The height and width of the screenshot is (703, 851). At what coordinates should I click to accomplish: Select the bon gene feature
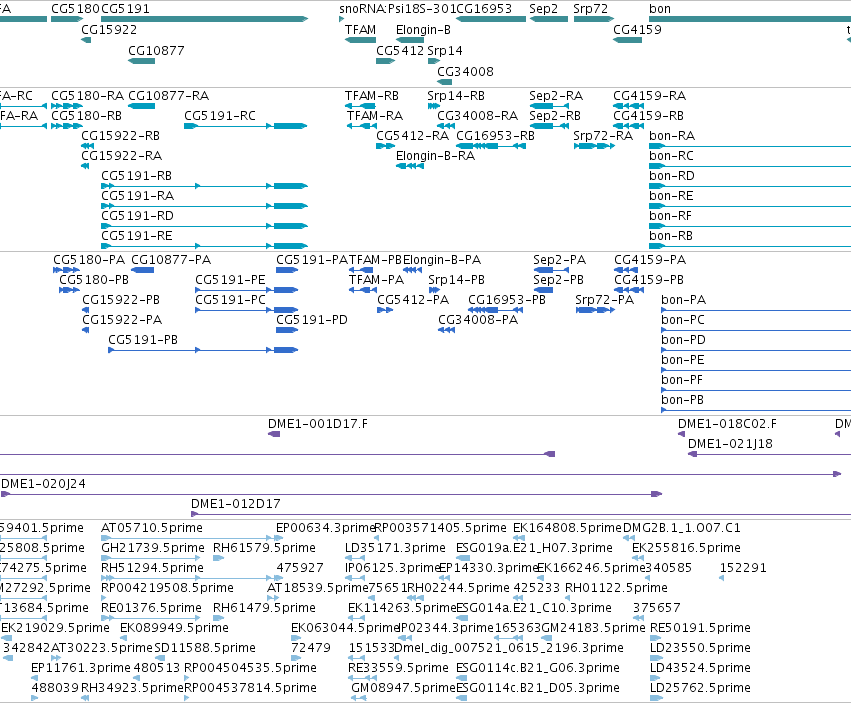tap(750, 19)
